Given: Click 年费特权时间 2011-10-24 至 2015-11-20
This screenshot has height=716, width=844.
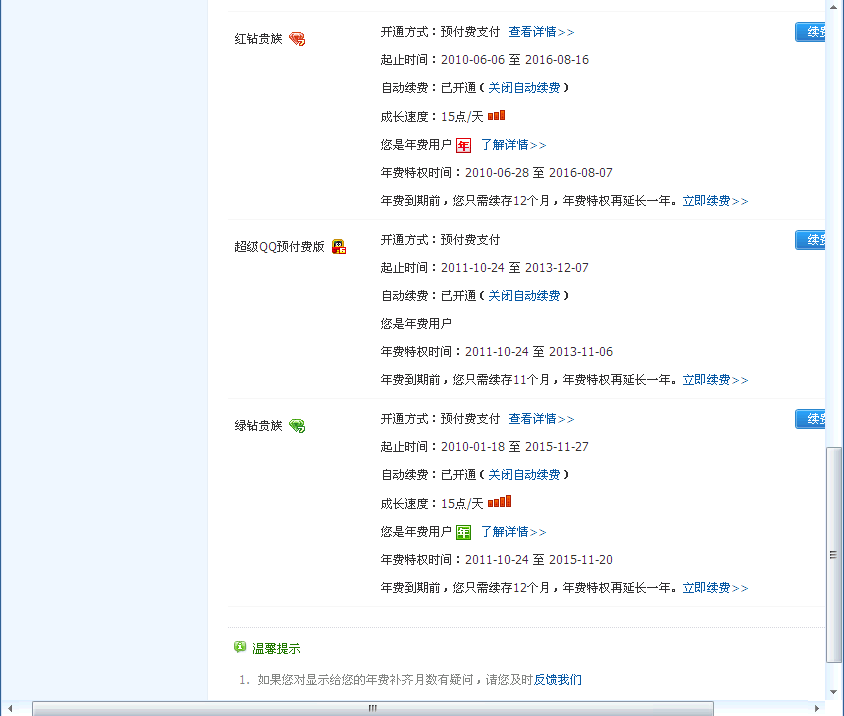Looking at the screenshot, I should click(497, 560).
